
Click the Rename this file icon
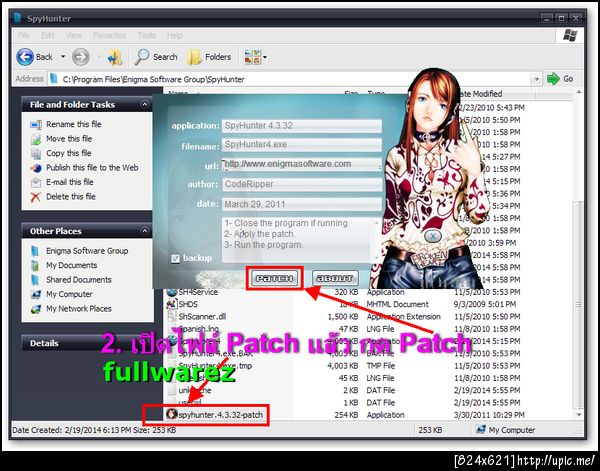pos(36,125)
